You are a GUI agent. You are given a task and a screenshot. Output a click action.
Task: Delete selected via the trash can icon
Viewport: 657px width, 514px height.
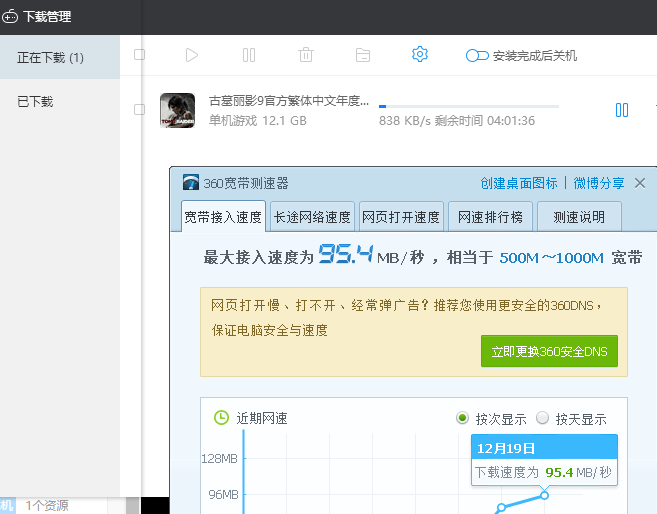(x=306, y=55)
